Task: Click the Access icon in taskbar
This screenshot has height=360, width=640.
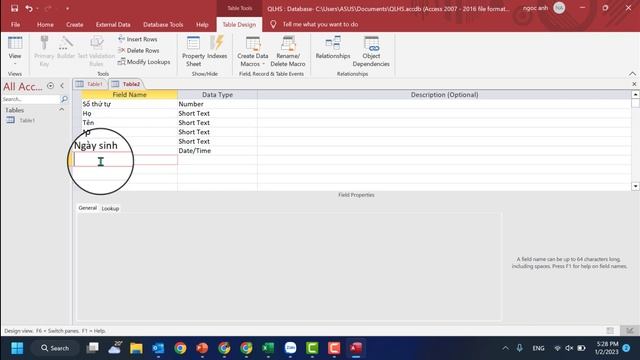Action: click(356, 348)
